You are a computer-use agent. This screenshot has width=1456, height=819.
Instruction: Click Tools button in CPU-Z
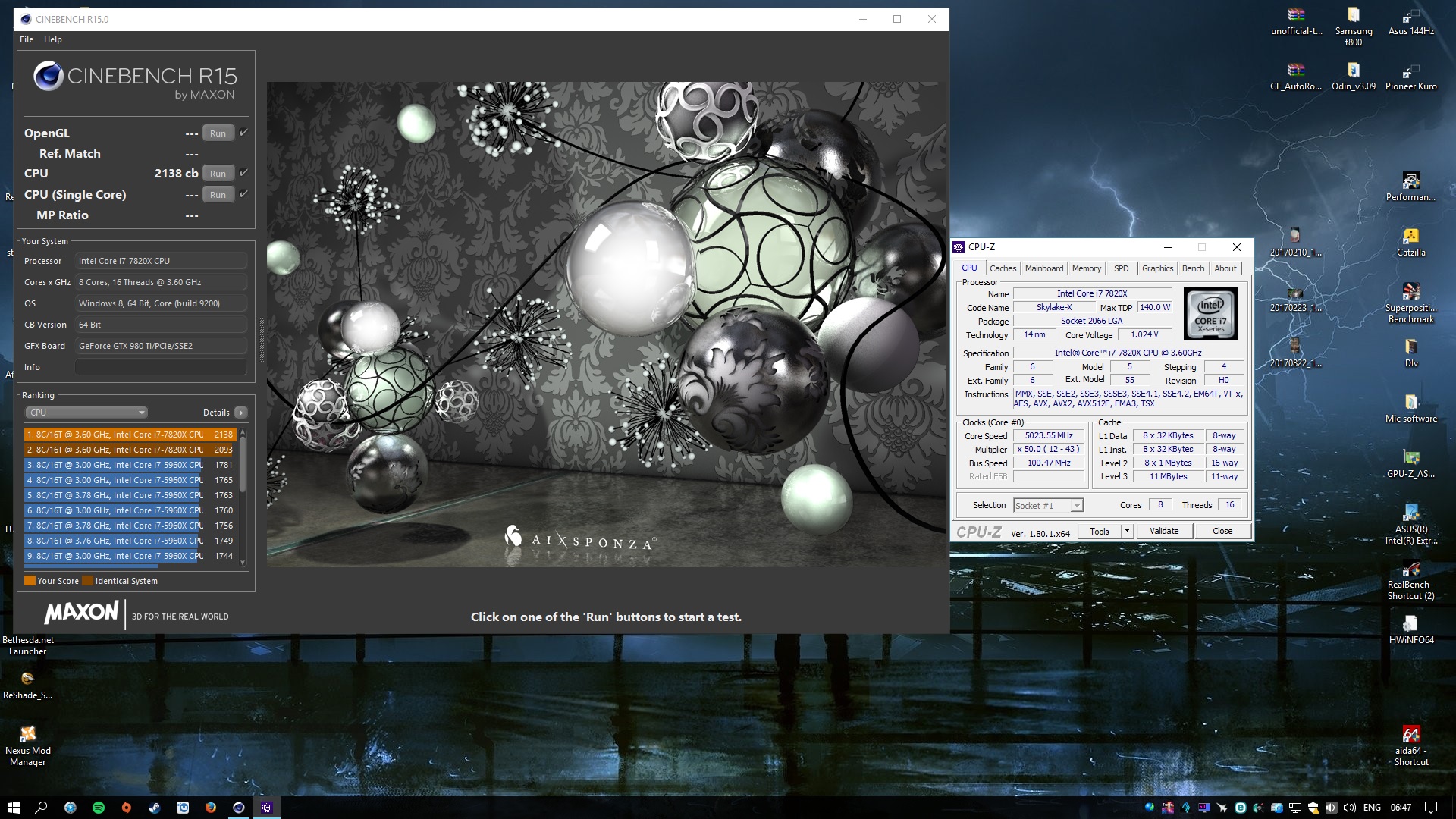pyautogui.click(x=1100, y=532)
